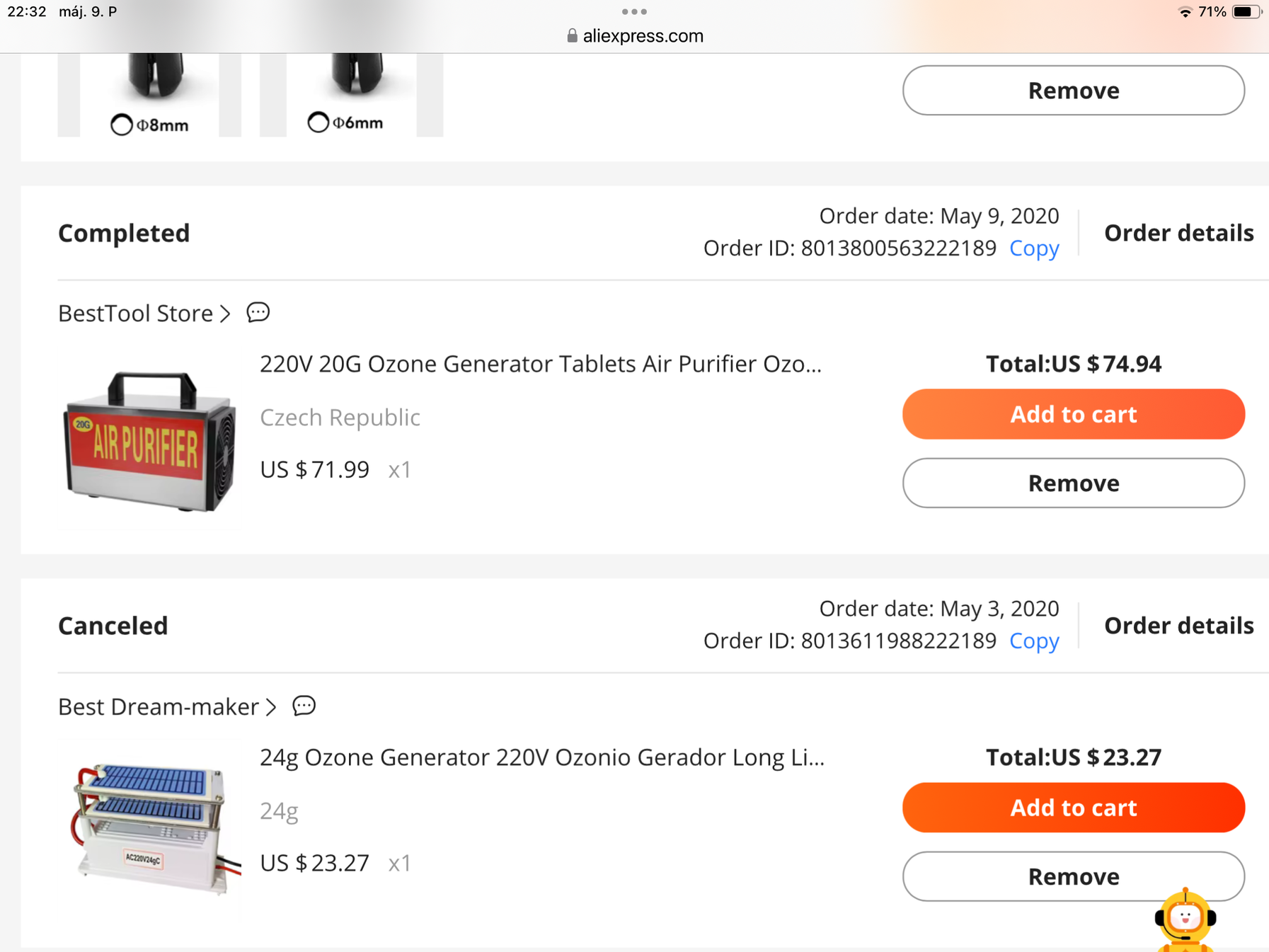Tap the Safari three-dot multitasking menu
The image size is (1269, 952).
click(x=634, y=11)
